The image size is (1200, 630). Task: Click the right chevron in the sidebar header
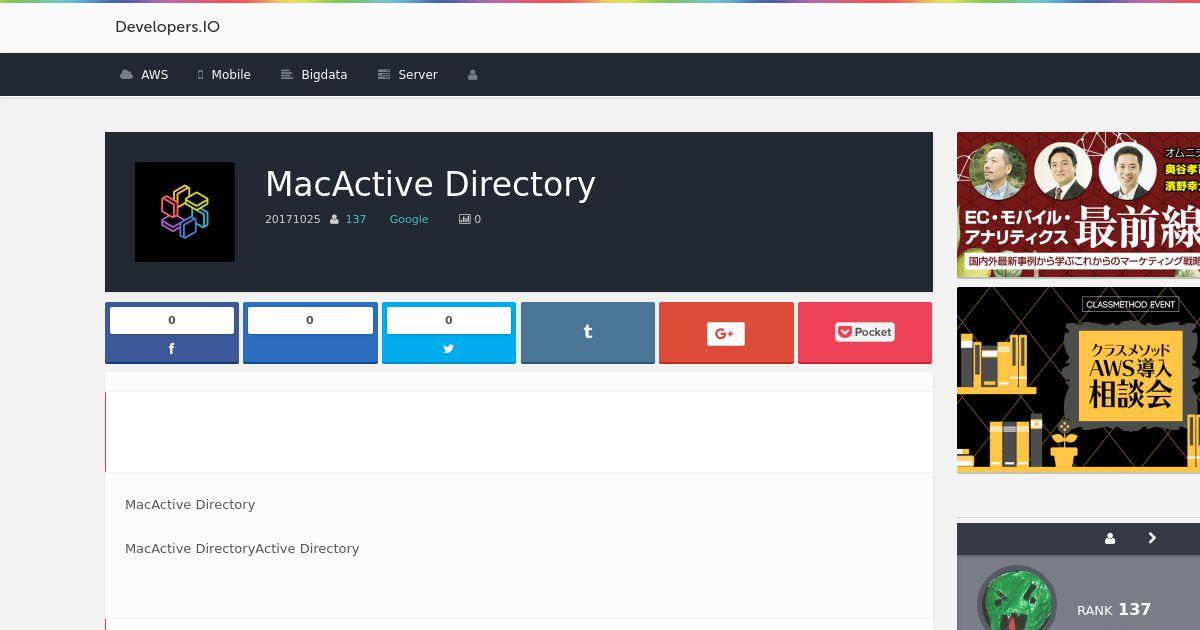point(1152,538)
